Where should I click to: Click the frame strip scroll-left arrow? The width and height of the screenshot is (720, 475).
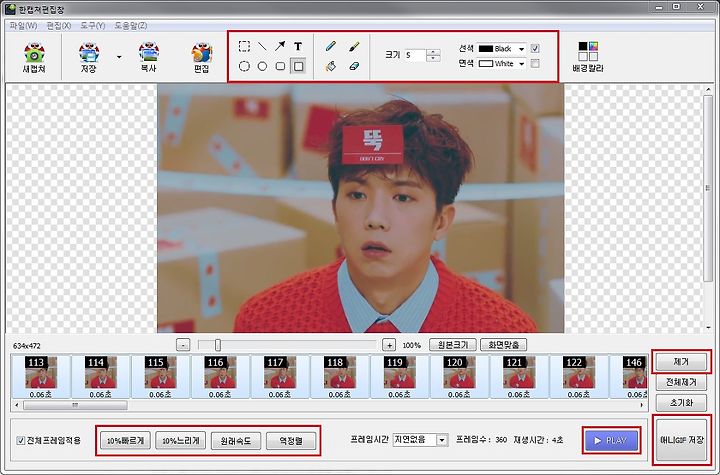[x=17, y=405]
